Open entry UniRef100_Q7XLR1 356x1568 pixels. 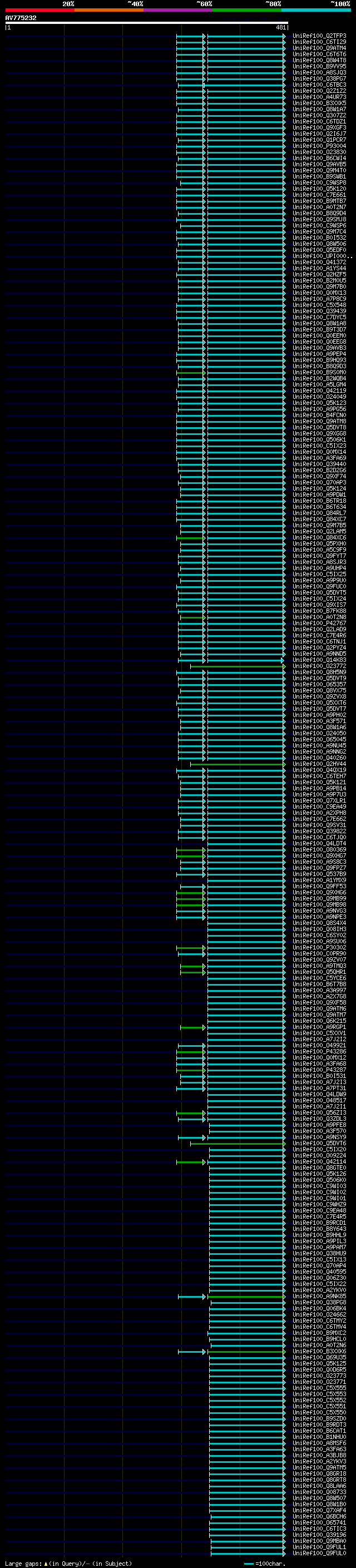coord(319,800)
